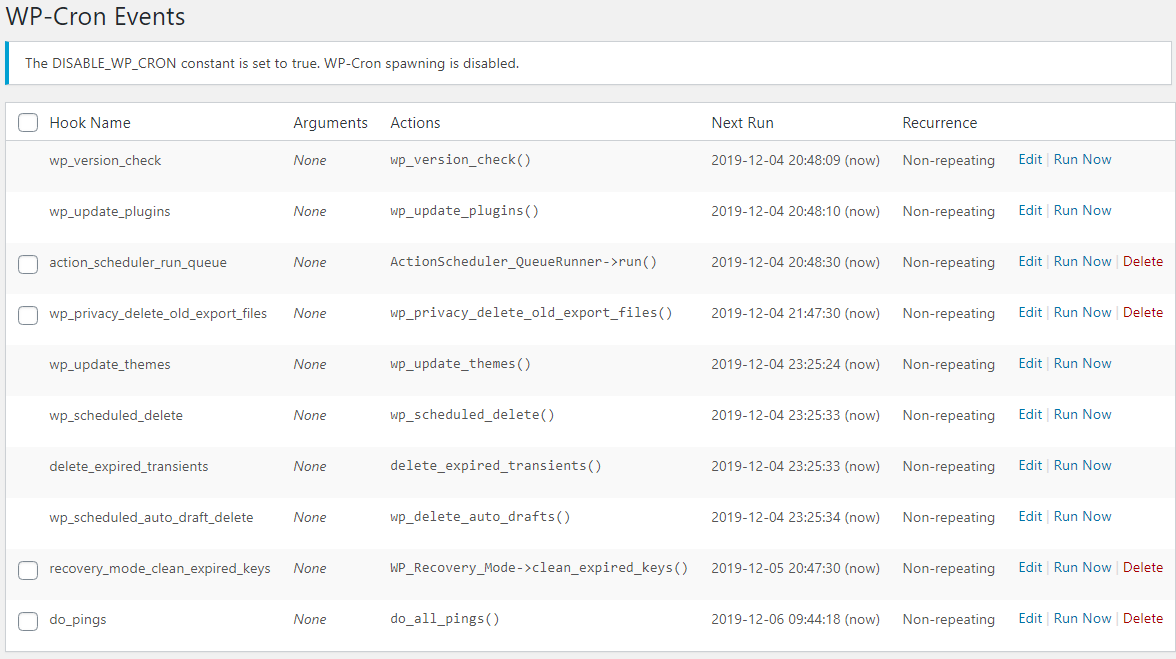Click the do_all_pings() action text
1176x659 pixels.
pyautogui.click(x=445, y=619)
